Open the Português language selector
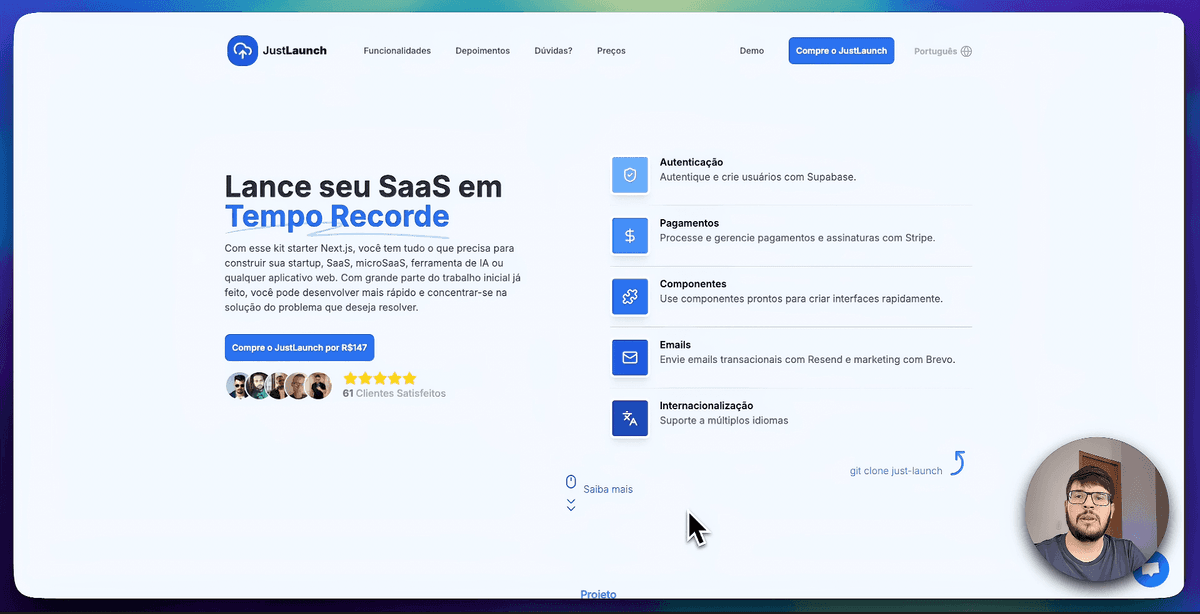This screenshot has height=614, width=1200. pyautogui.click(x=943, y=51)
